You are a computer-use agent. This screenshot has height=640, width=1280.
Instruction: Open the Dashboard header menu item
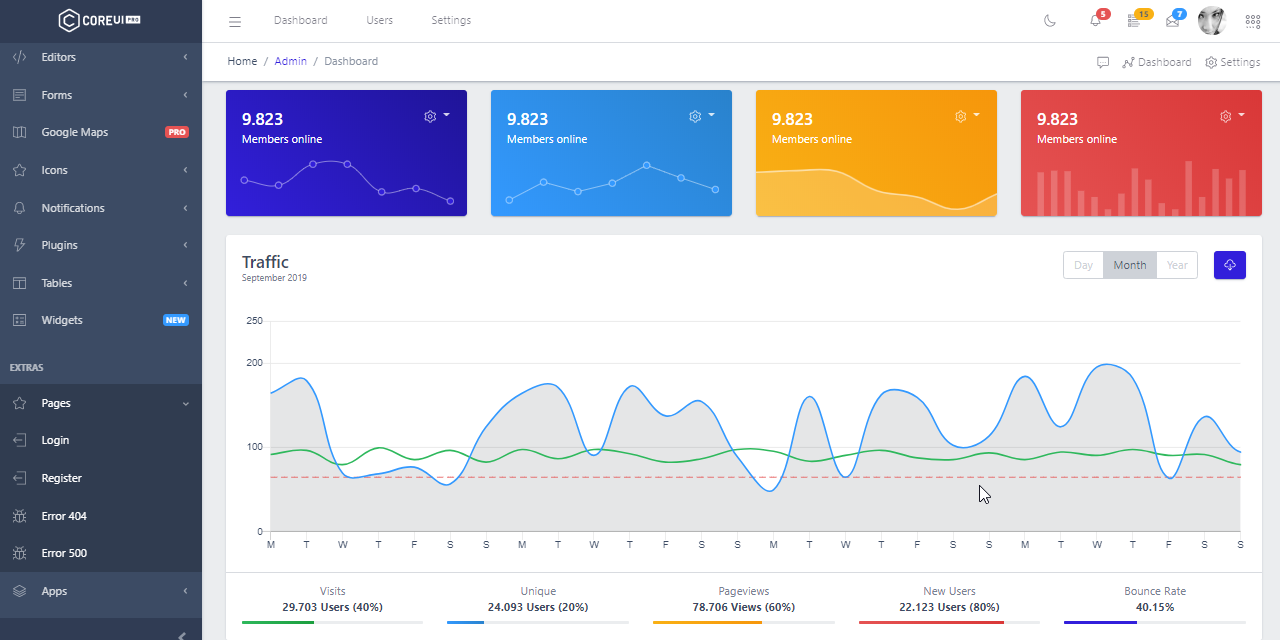300,20
